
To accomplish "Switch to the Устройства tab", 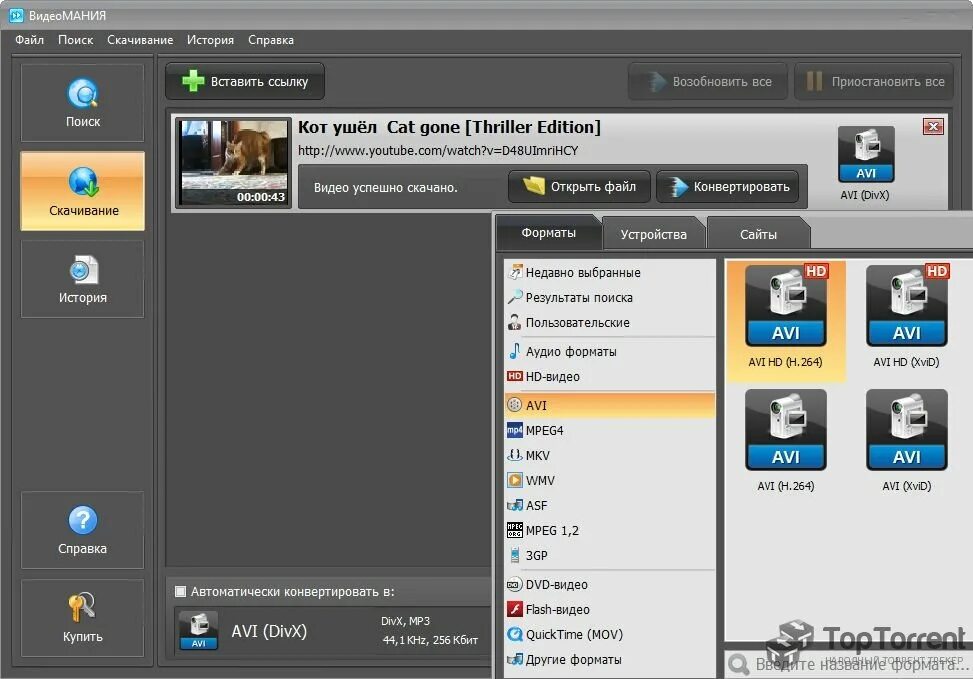I will (x=653, y=235).
